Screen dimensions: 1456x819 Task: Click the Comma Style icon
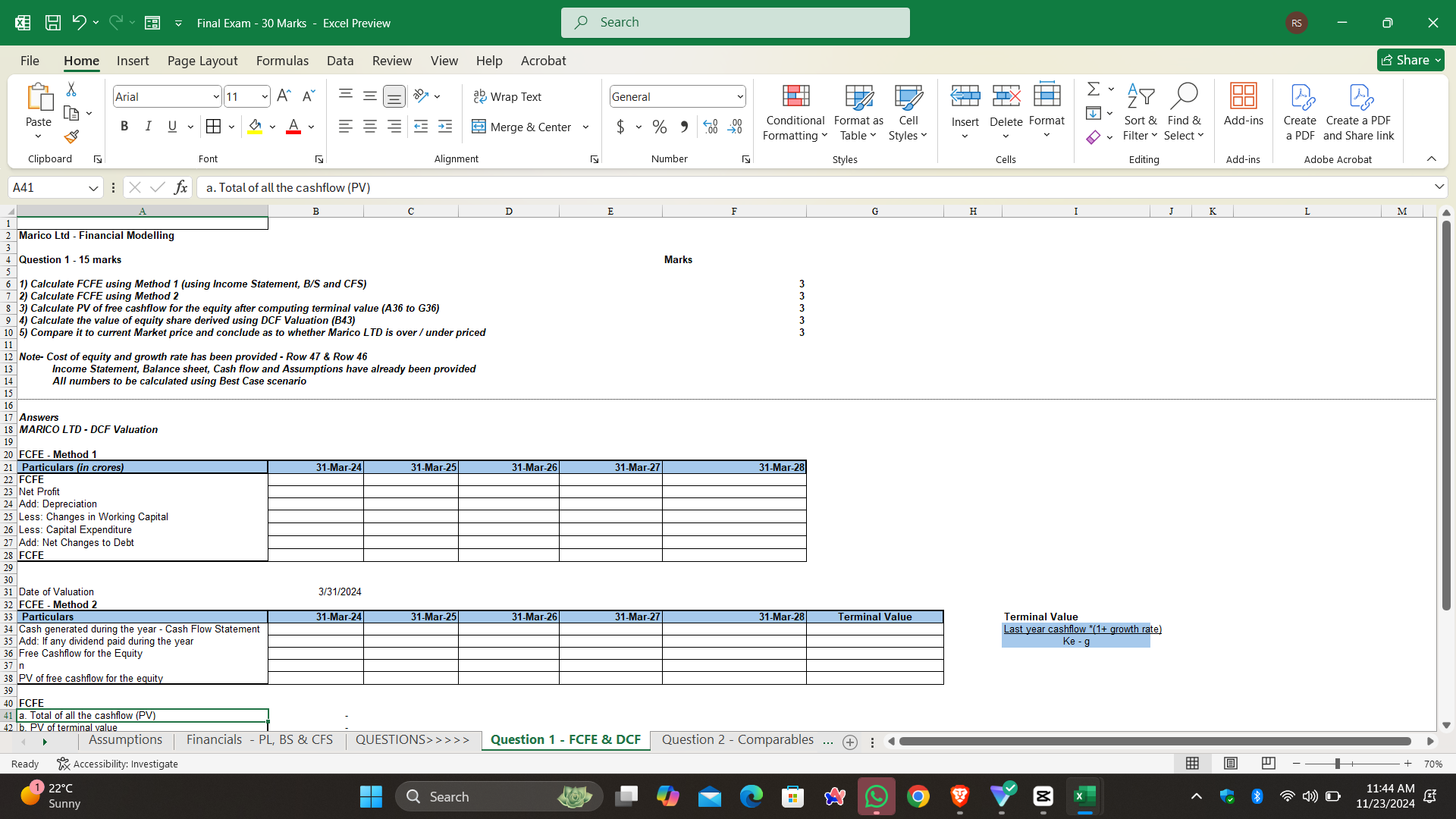pos(684,127)
